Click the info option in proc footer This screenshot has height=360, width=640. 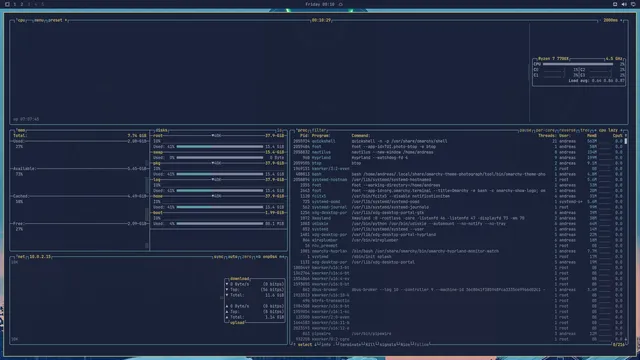point(326,344)
